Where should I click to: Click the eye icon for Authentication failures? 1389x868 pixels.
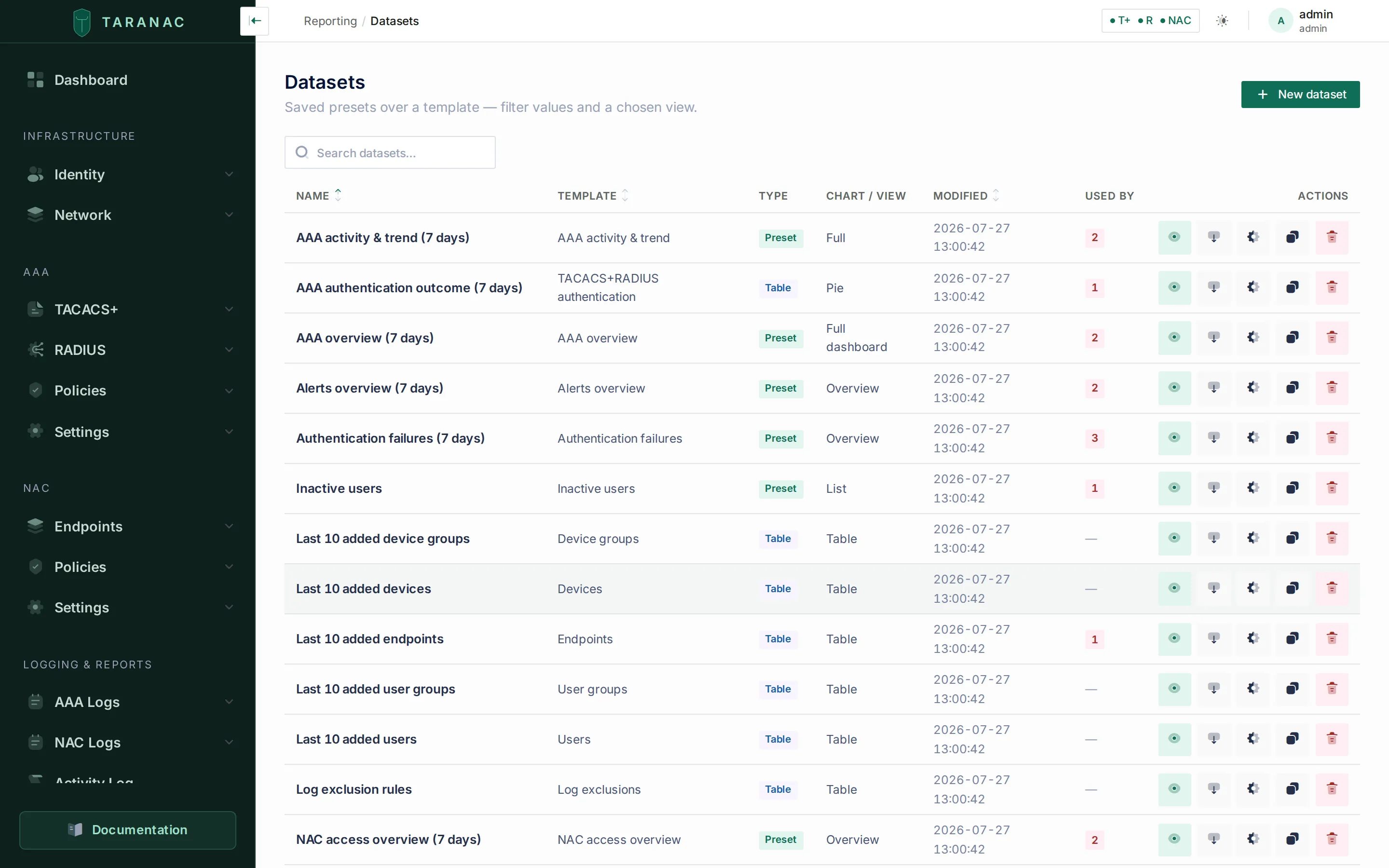coord(1174,438)
